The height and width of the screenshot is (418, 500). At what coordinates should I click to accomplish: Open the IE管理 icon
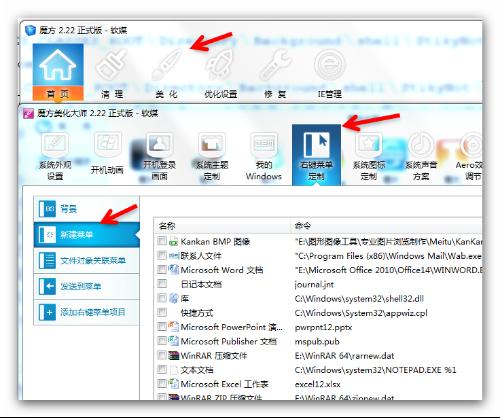tap(329, 65)
